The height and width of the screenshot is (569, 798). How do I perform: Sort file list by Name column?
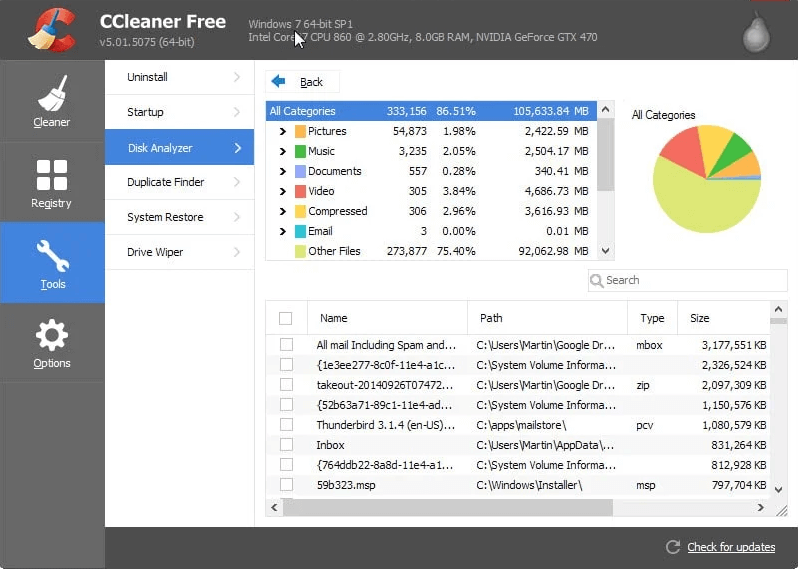(387, 318)
